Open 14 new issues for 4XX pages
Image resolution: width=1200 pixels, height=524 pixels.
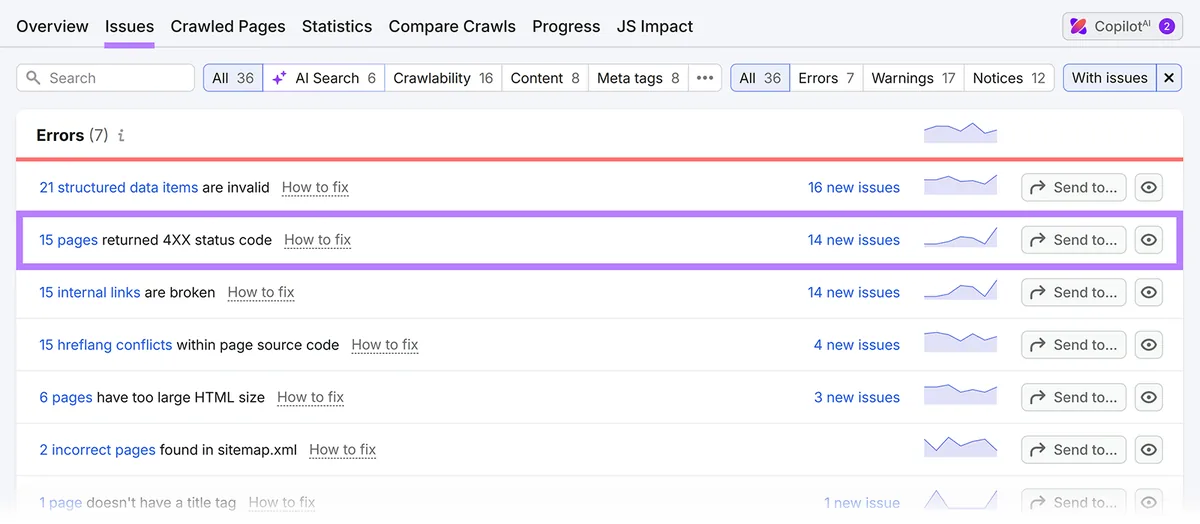[x=854, y=240]
